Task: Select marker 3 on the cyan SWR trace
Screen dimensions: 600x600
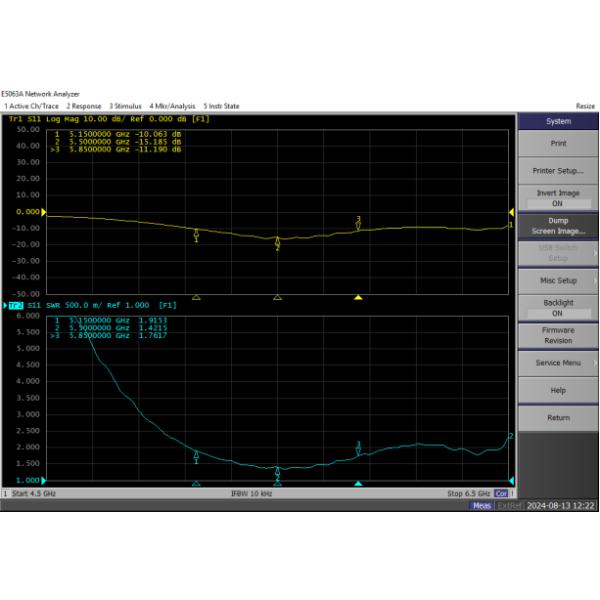Action: pos(358,449)
